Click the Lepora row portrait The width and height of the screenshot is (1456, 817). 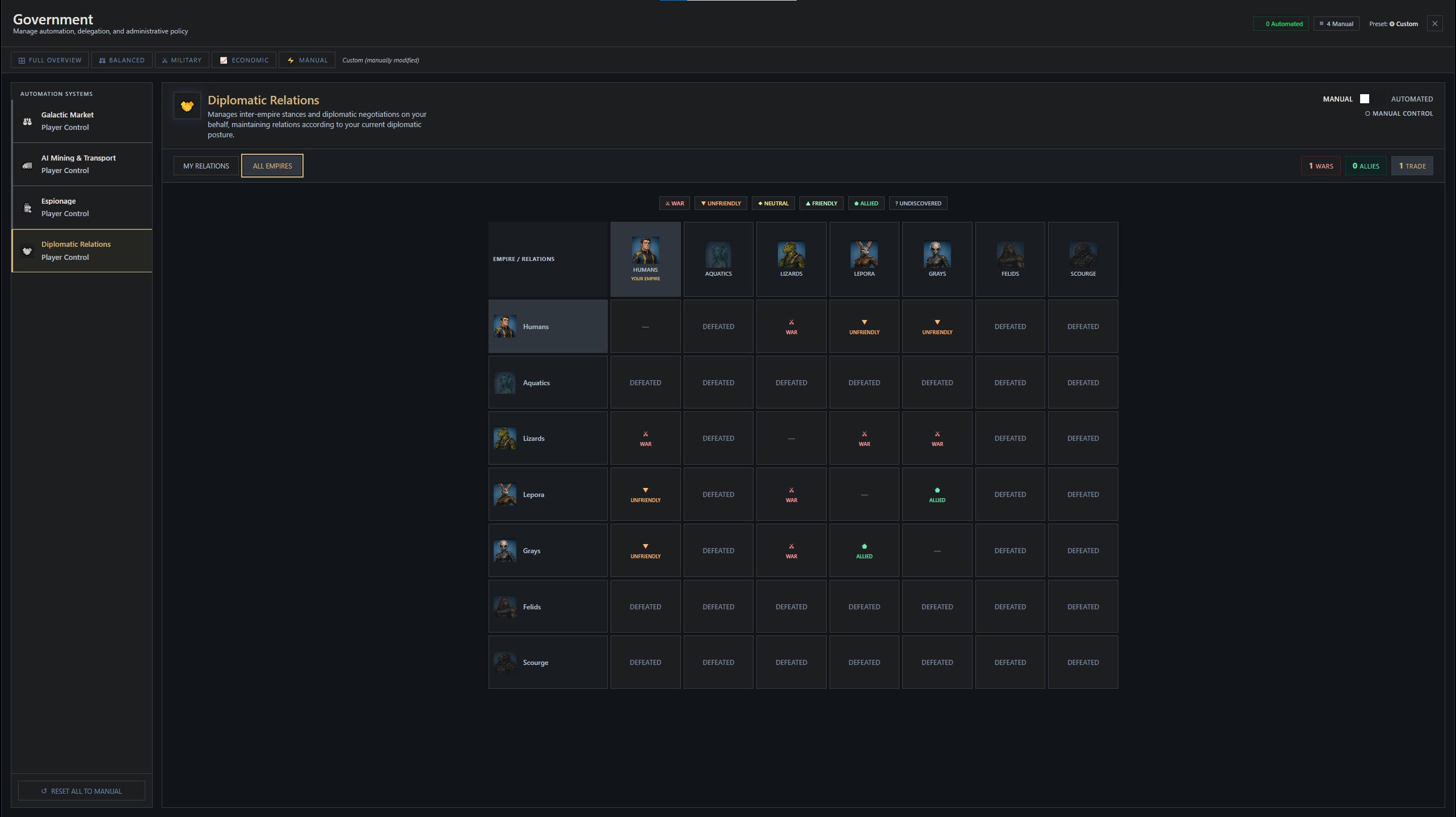coord(505,494)
